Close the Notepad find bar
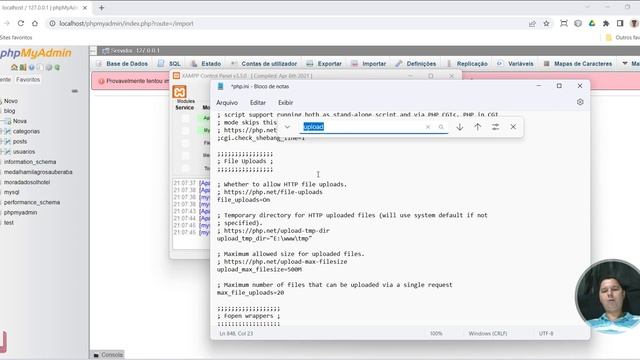640x360 pixels. (x=513, y=127)
